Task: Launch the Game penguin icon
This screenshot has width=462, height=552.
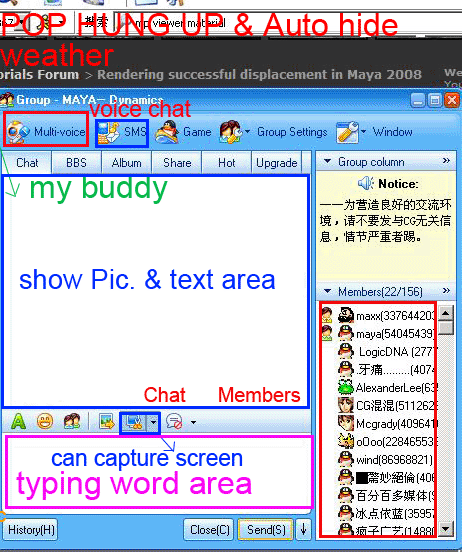Action: pos(167,132)
